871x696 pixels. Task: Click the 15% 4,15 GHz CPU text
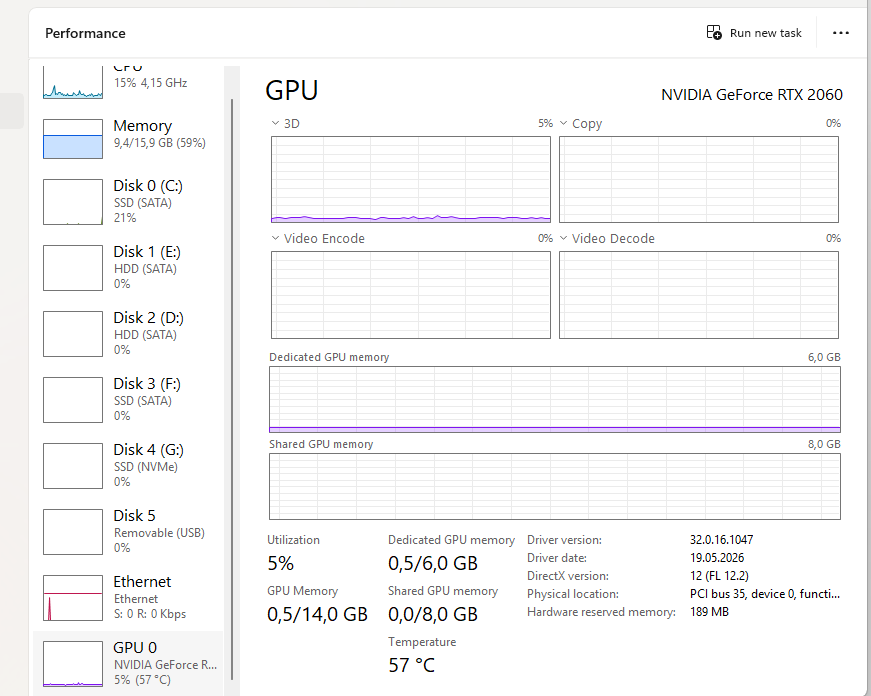point(151,83)
